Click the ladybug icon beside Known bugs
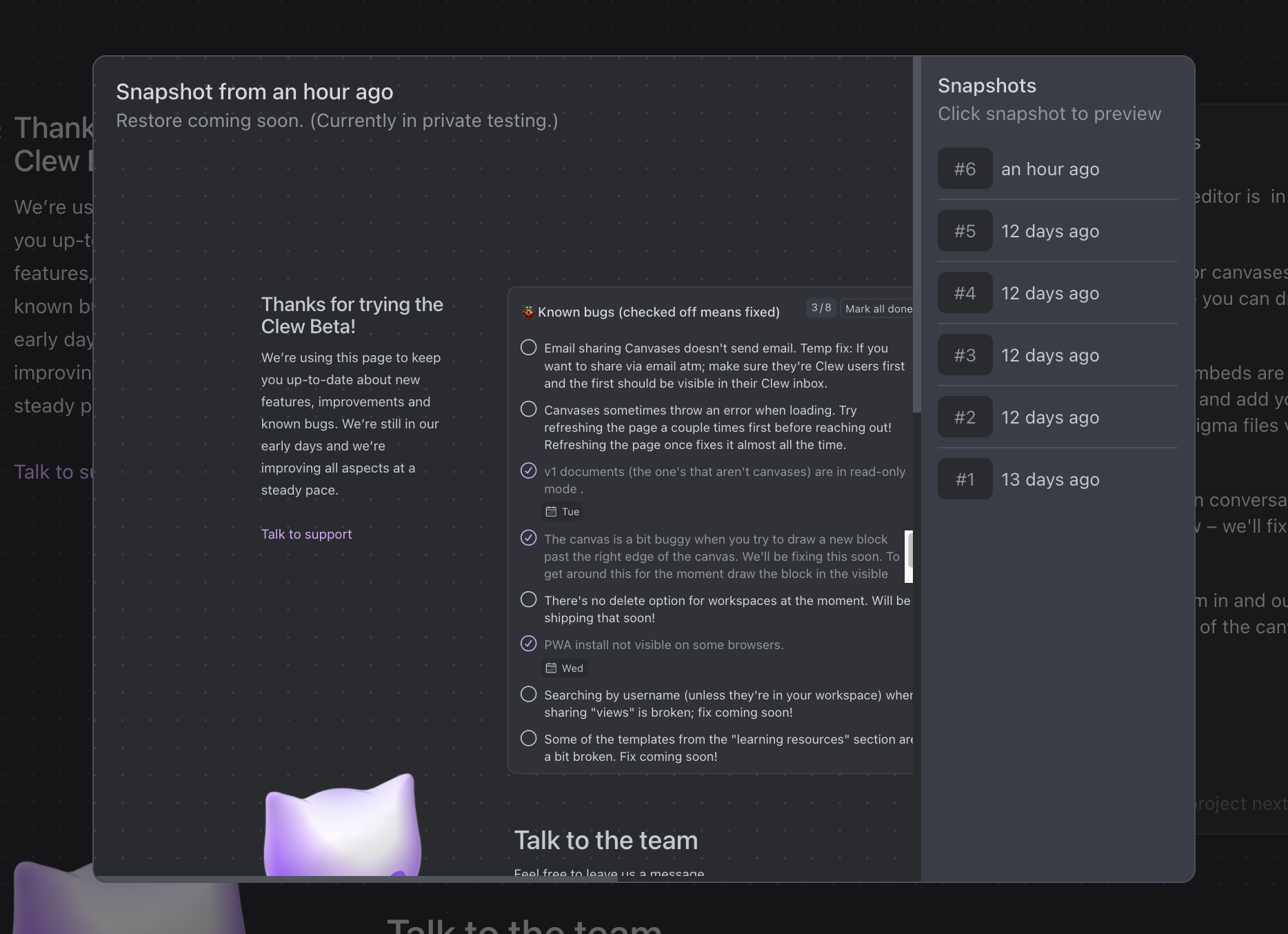Image resolution: width=1288 pixels, height=934 pixels. 528,312
